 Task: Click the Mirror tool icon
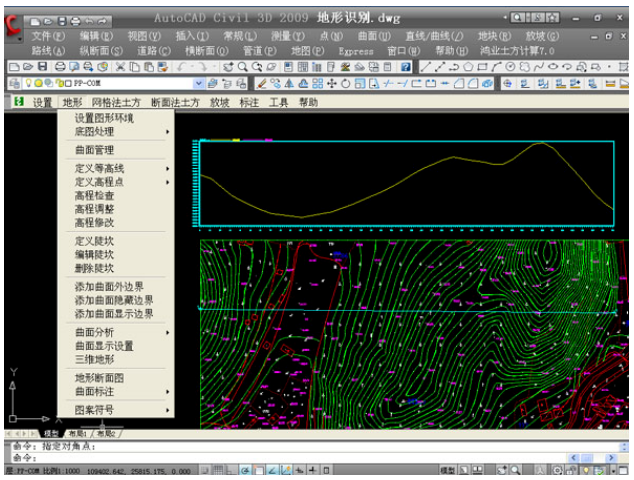pos(289,84)
